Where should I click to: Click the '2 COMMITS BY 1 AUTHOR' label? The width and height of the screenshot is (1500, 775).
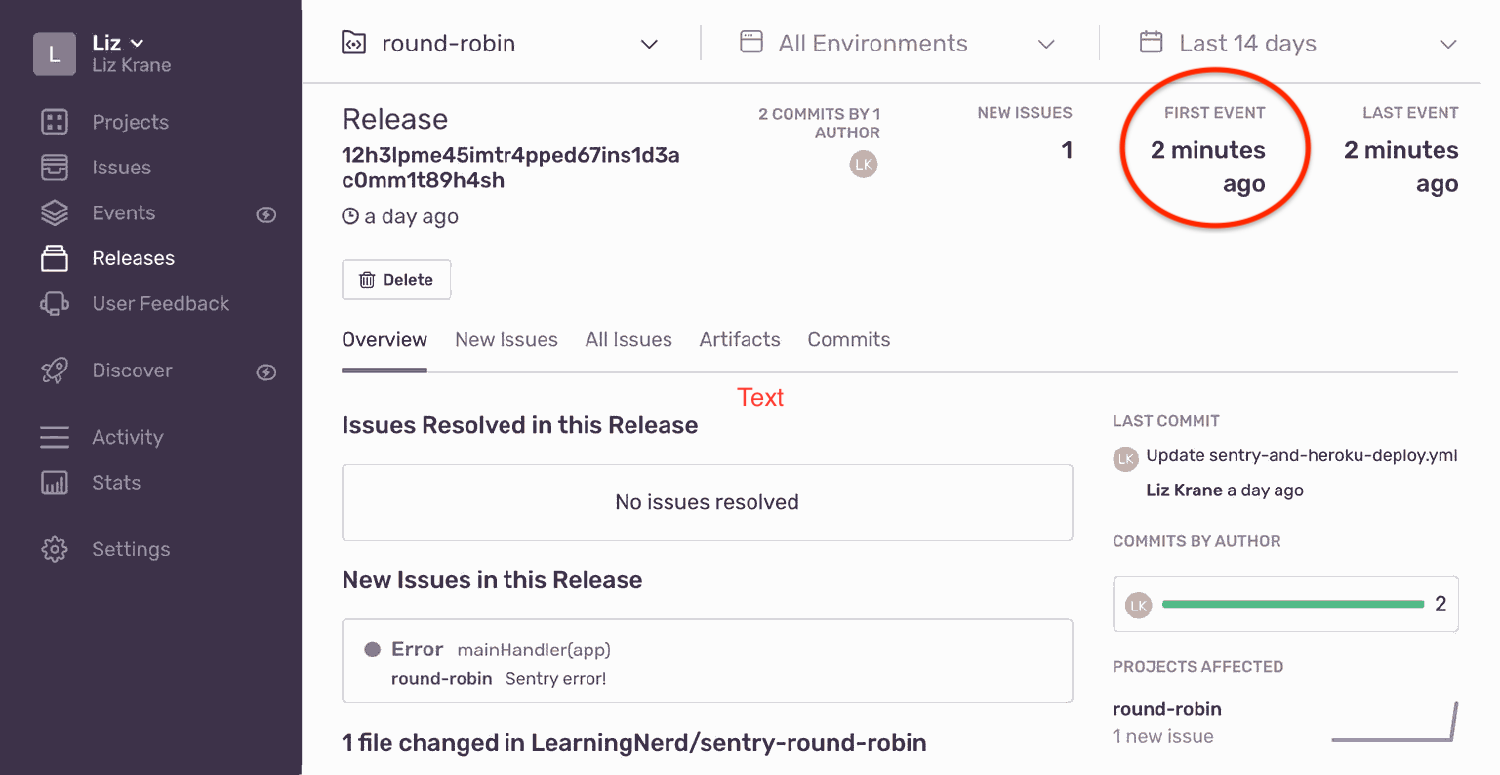(x=819, y=123)
